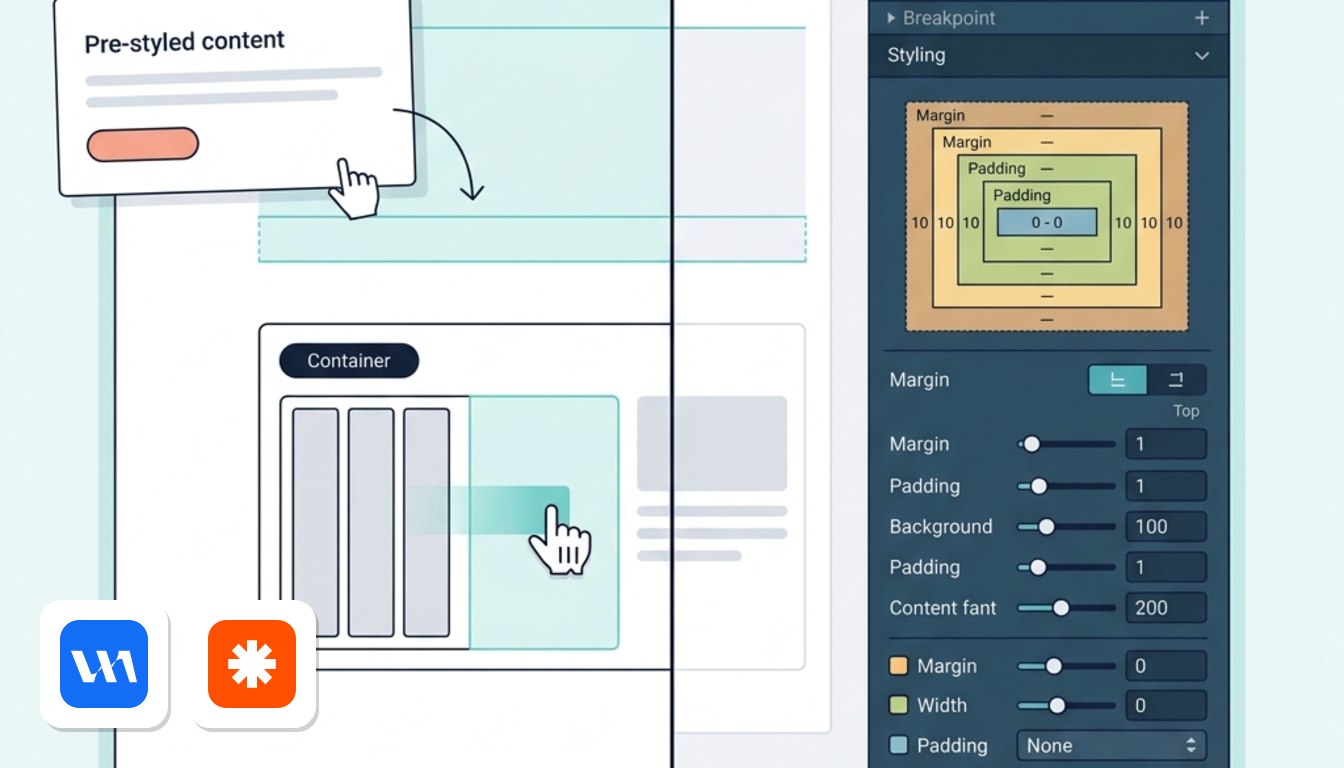
Task: Click the Background label
Action: point(941,526)
